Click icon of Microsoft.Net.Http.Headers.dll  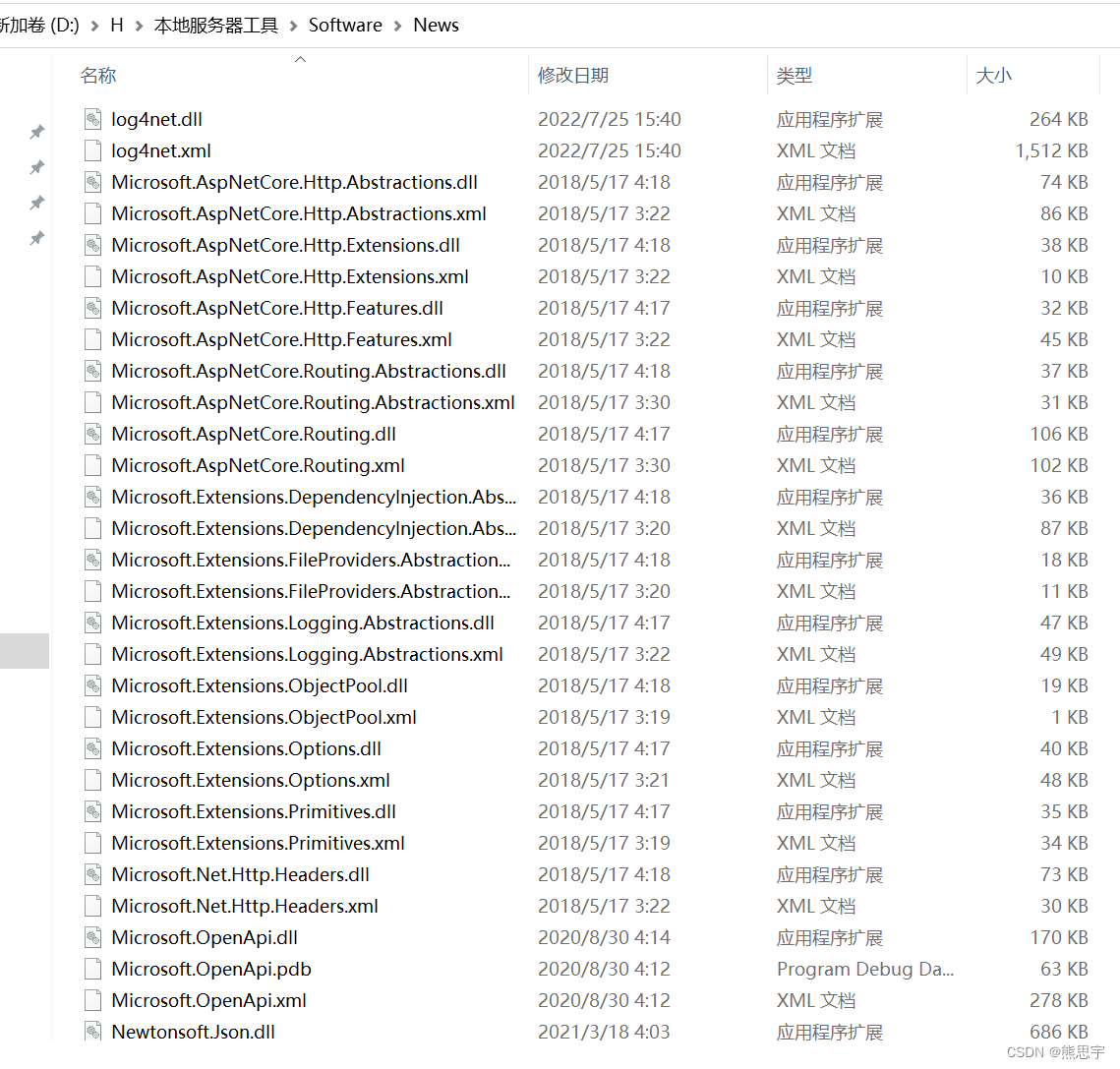tap(92, 874)
